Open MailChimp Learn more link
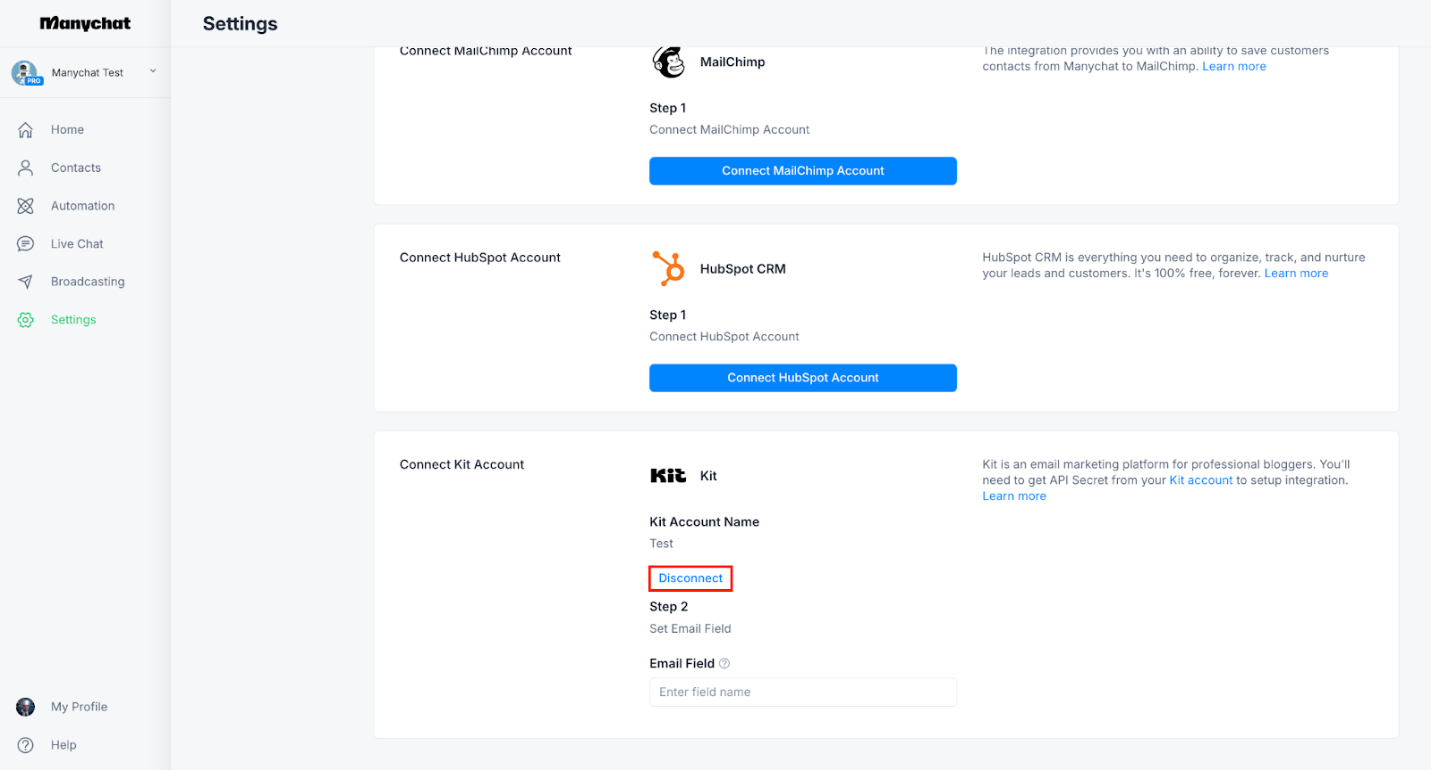1431x770 pixels. click(x=1234, y=66)
